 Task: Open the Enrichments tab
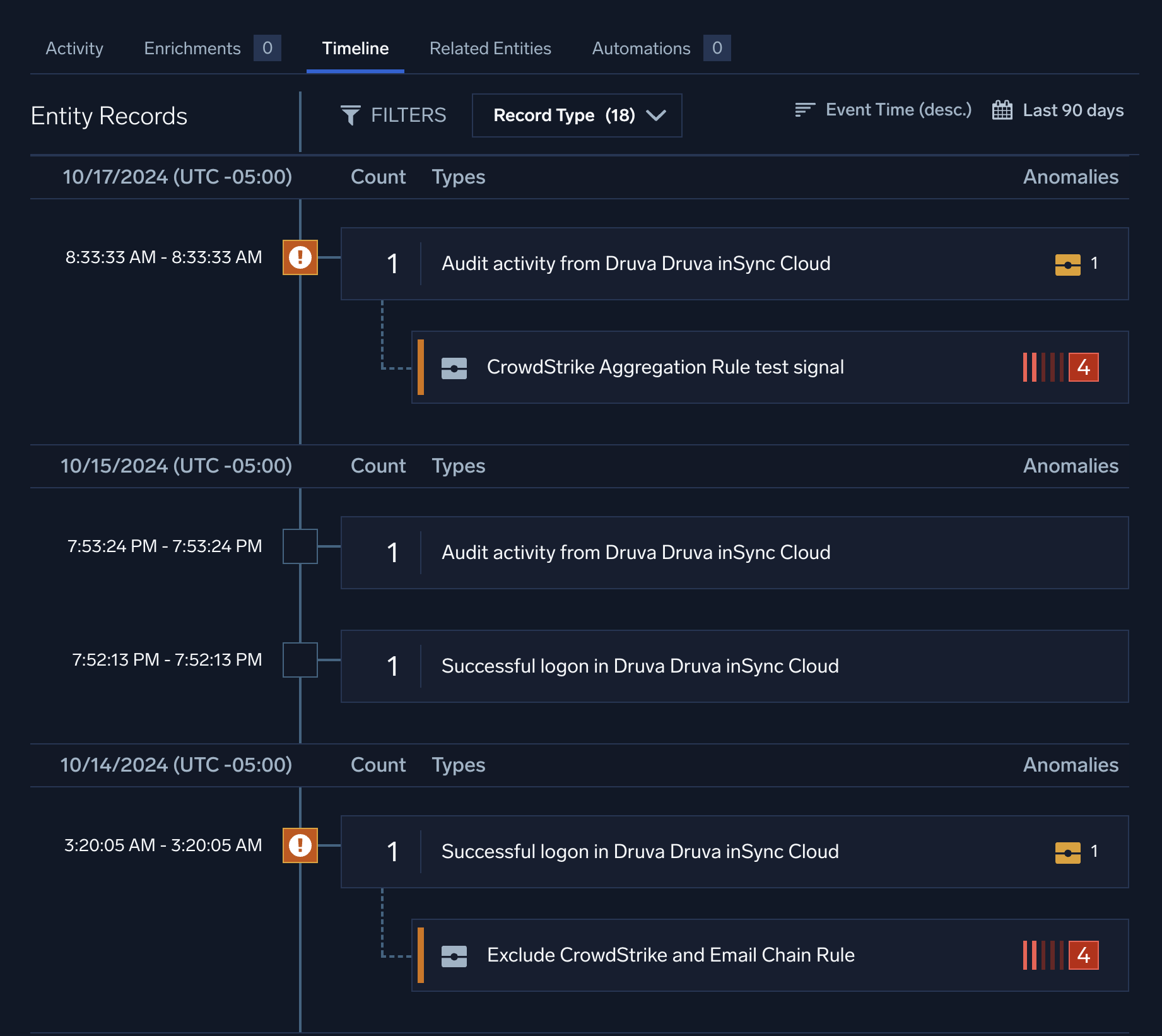coord(192,49)
